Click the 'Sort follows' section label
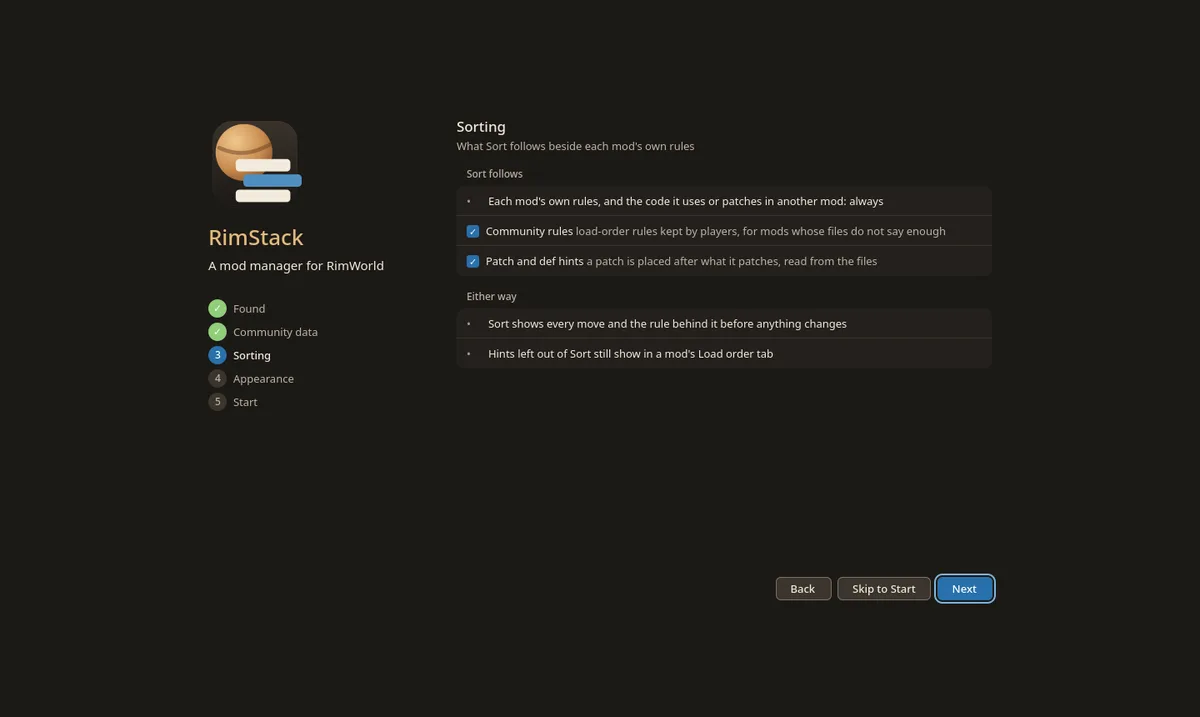The image size is (1200, 717). [494, 174]
